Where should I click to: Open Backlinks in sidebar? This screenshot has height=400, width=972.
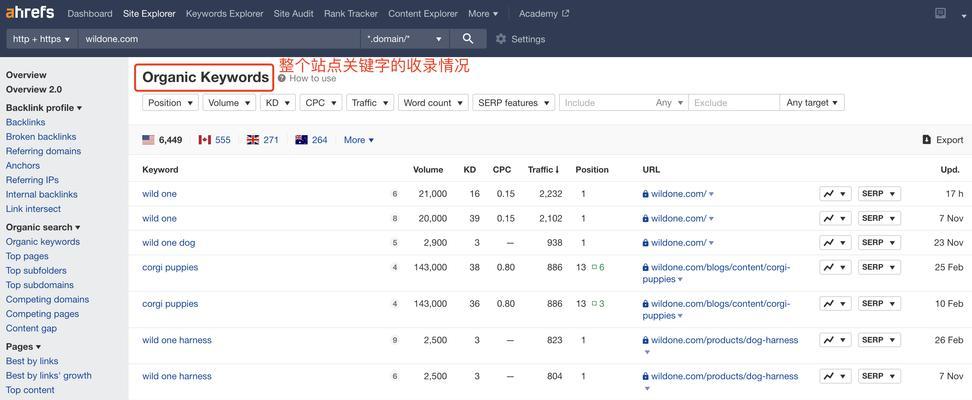click(25, 122)
